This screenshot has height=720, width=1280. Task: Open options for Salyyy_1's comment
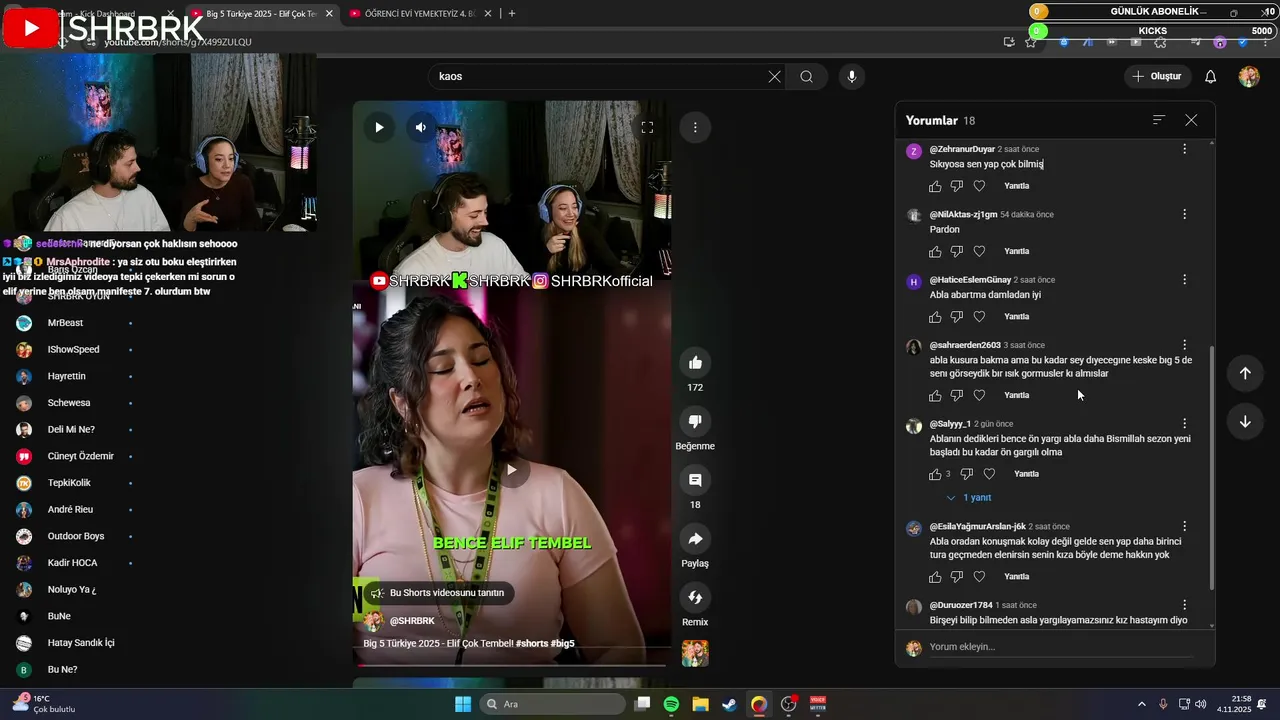click(1184, 424)
